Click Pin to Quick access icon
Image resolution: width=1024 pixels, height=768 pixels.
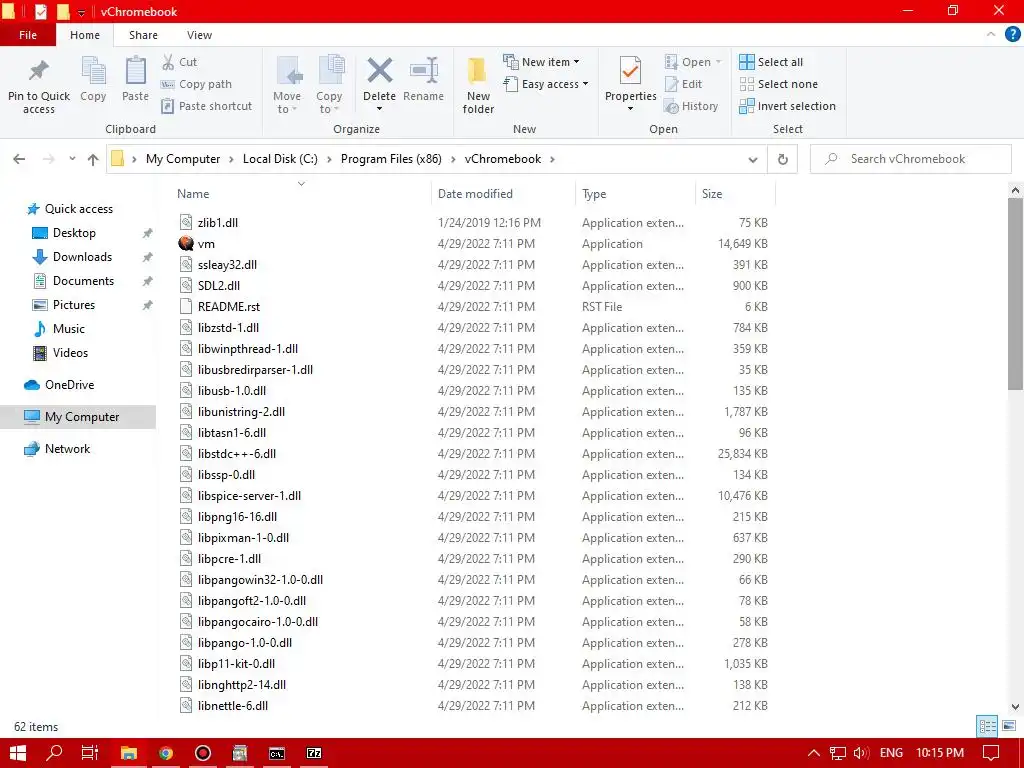click(39, 70)
